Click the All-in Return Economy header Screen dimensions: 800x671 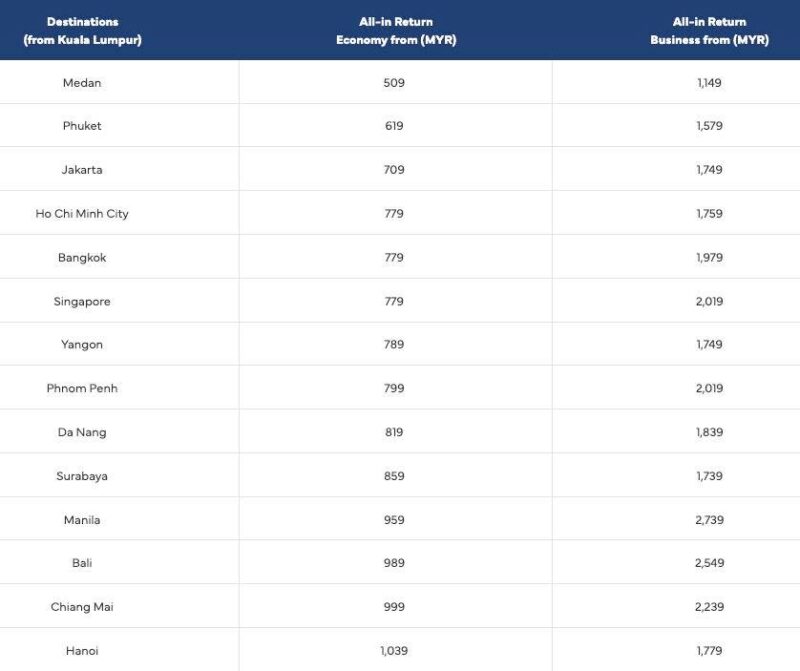[x=396, y=31]
